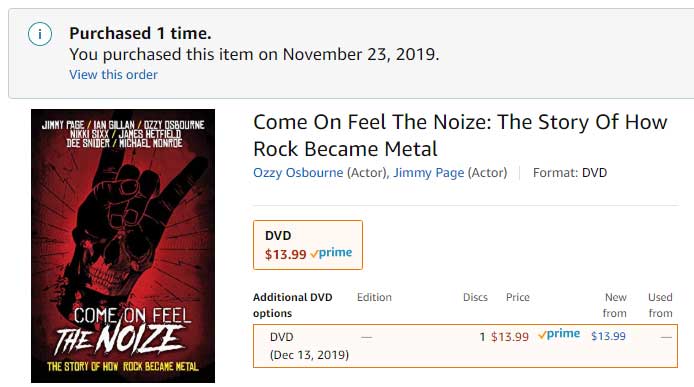Select DVD (Dec 13, 2019) option row
Screen dimensions: 694x387
tap(465, 346)
